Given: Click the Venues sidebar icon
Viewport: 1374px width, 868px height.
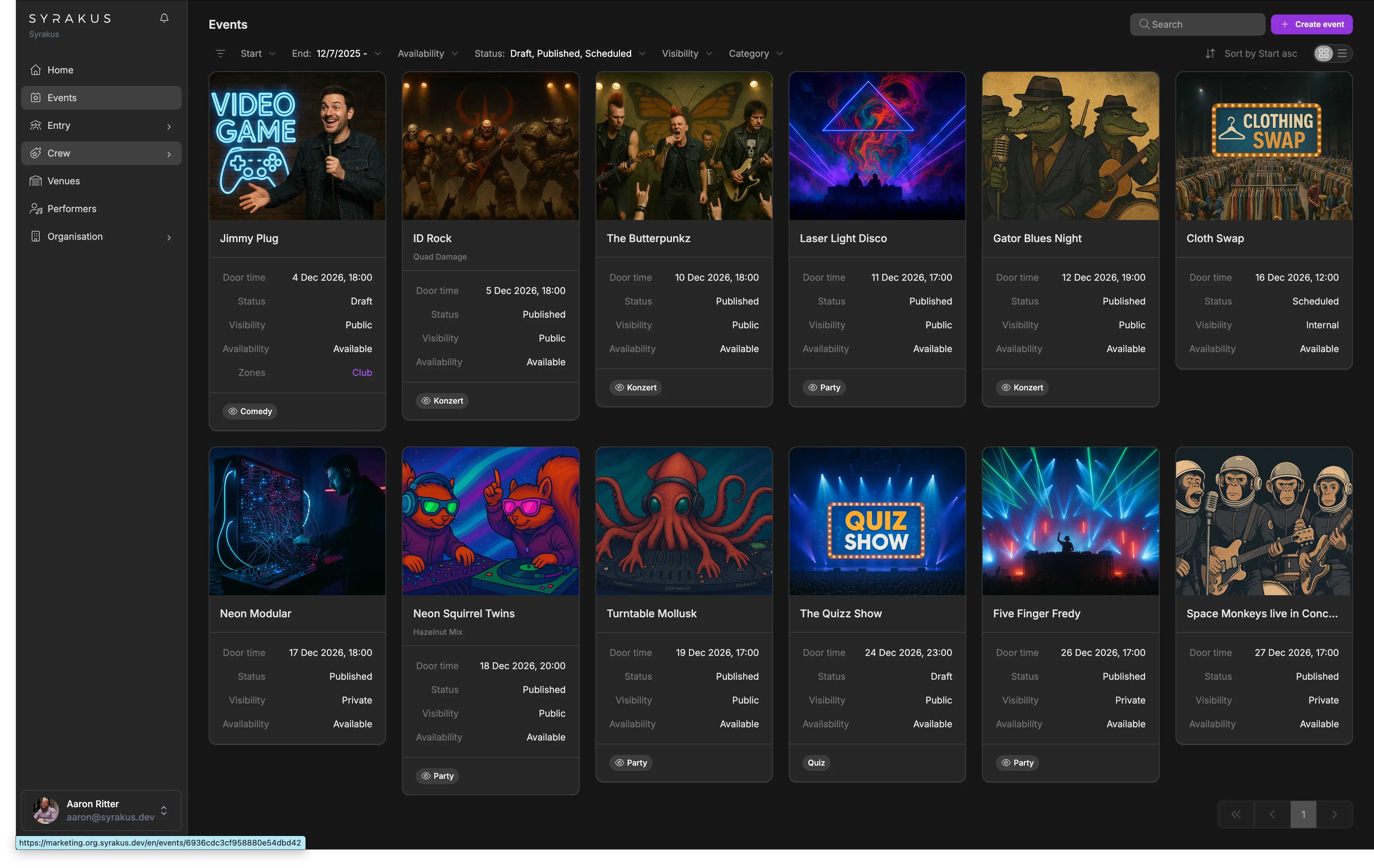Looking at the screenshot, I should [x=35, y=181].
